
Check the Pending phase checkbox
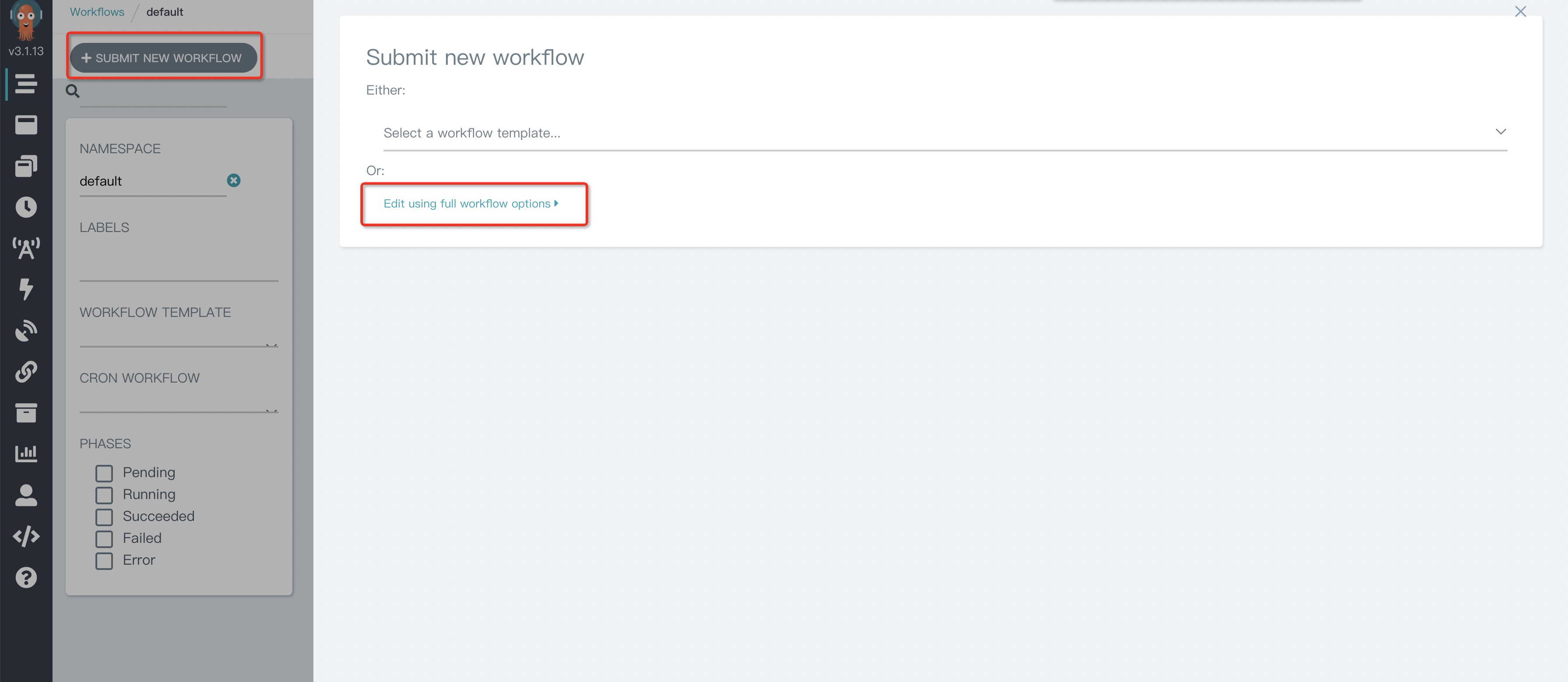click(x=104, y=473)
